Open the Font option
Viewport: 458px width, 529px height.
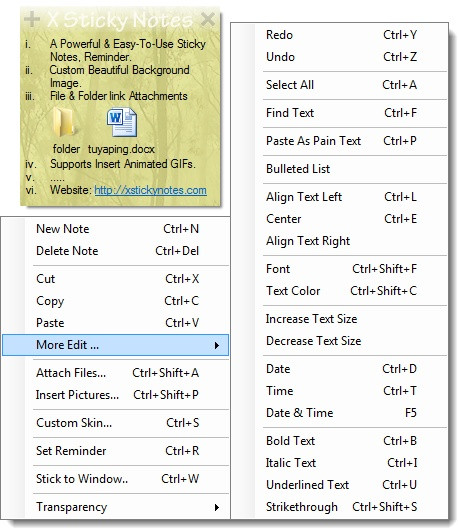339,269
